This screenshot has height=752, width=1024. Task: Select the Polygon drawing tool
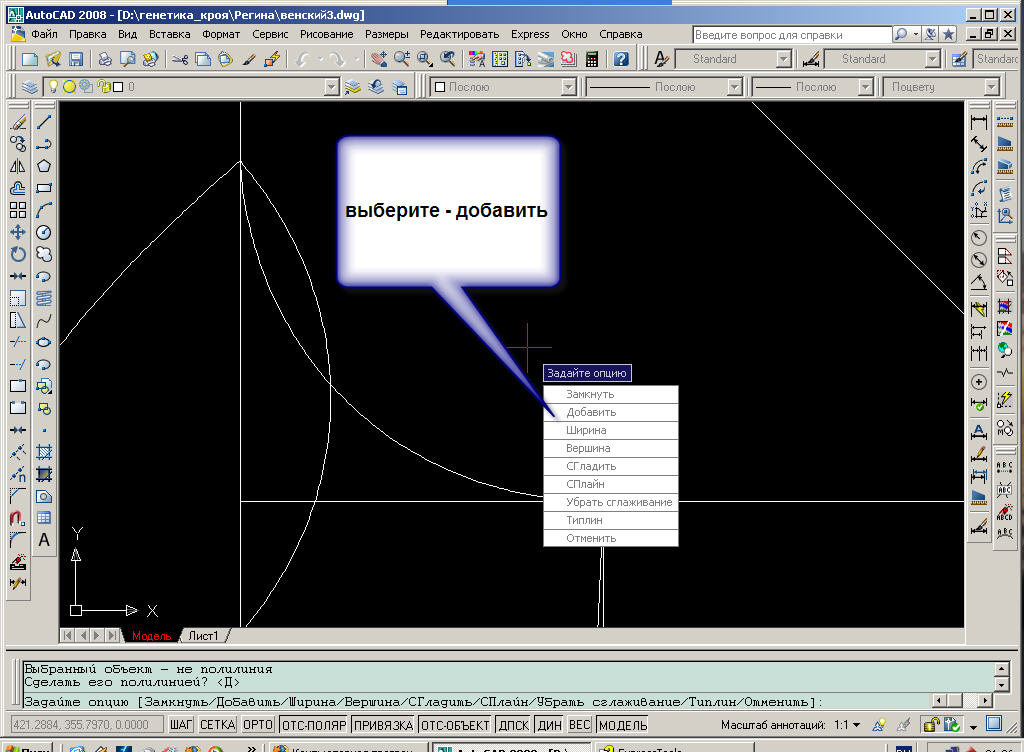[44, 166]
